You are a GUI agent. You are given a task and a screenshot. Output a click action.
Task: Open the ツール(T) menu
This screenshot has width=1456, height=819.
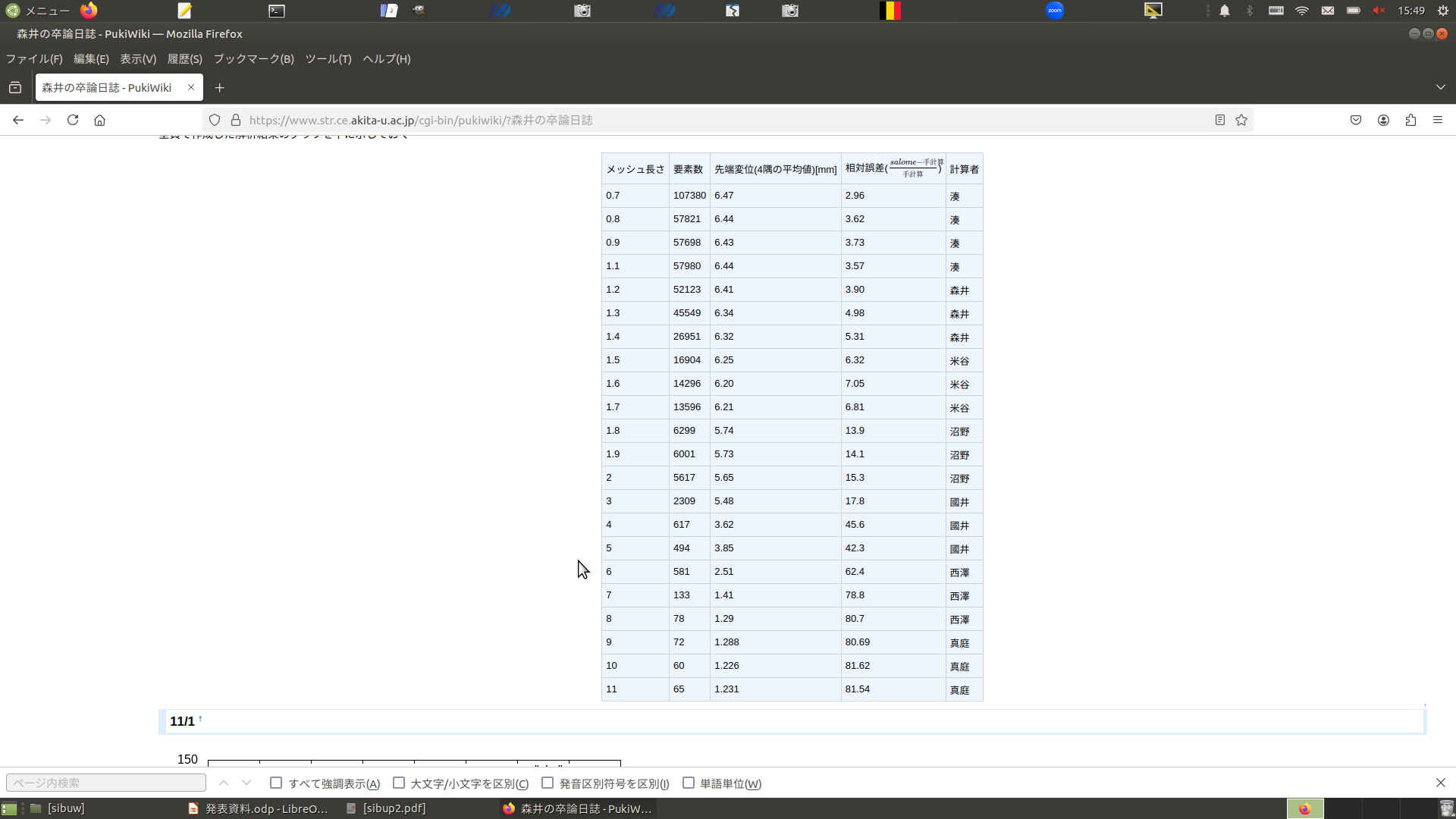click(328, 58)
